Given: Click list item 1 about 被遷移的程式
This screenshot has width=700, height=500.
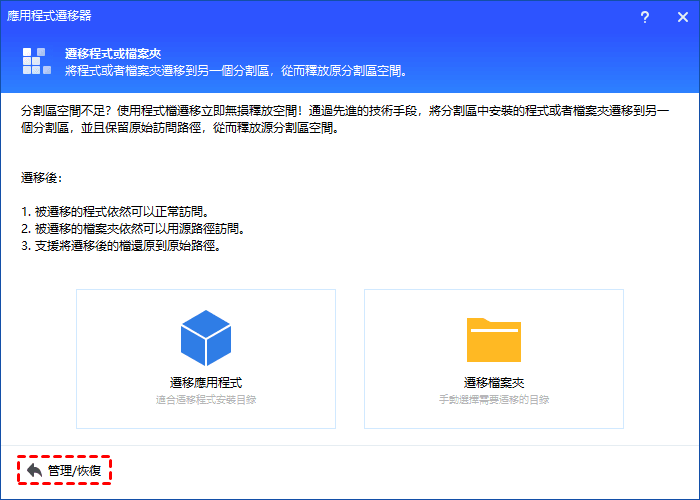Looking at the screenshot, I should pyautogui.click(x=117, y=212).
